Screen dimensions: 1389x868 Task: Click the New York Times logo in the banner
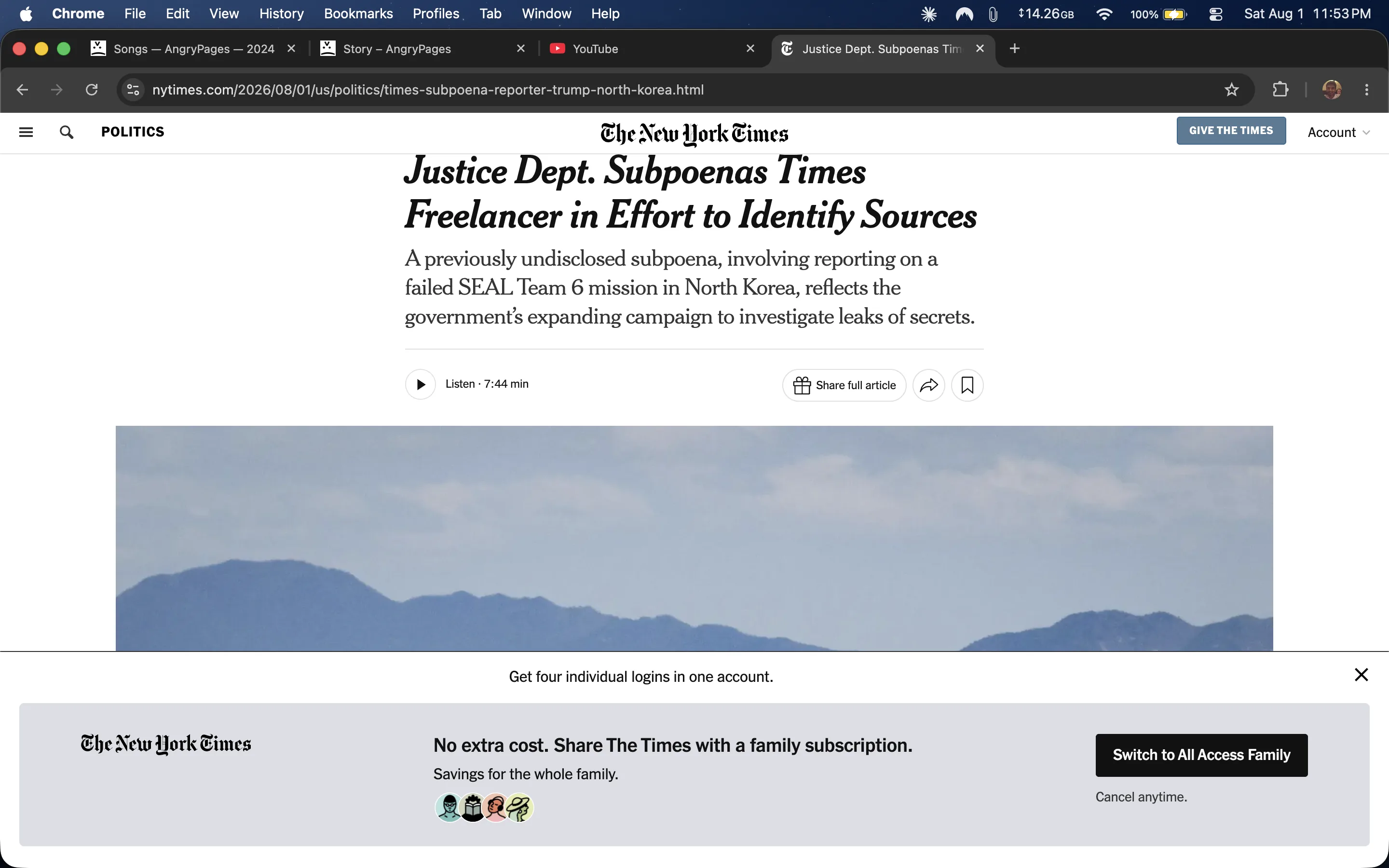166,744
